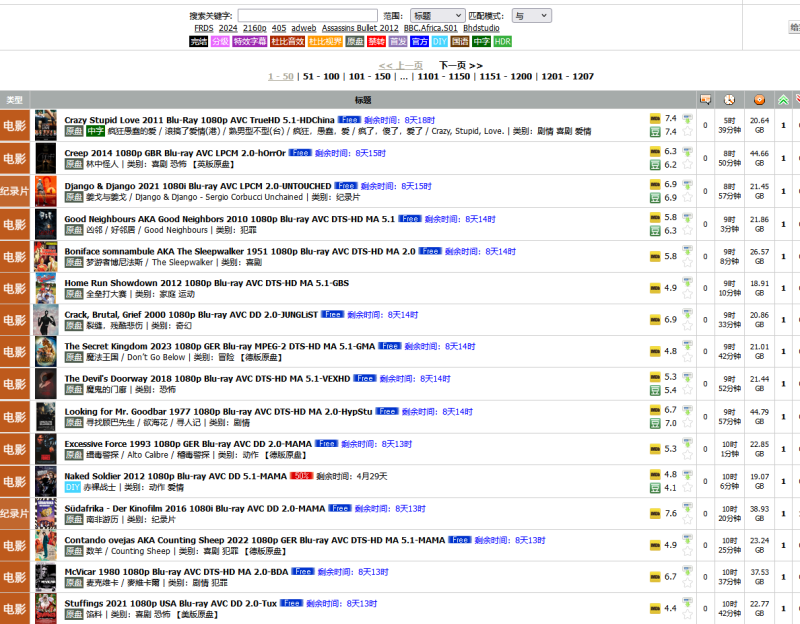Open Naked Soldier 2012 torrent details
The image size is (800, 624).
pos(176,476)
